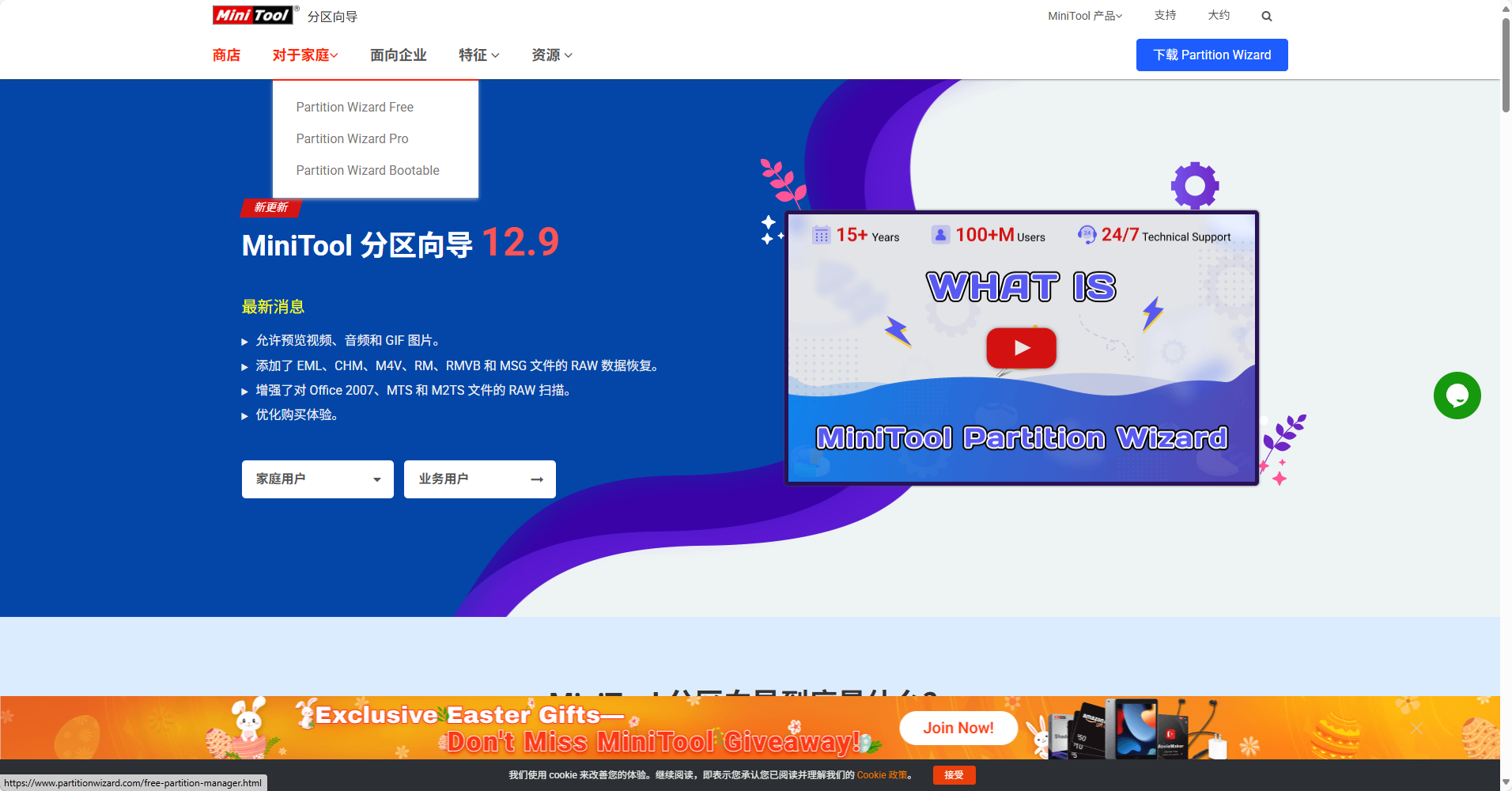Accept cookies with 接受 button
Viewport: 1512px width, 791px height.
click(x=954, y=775)
